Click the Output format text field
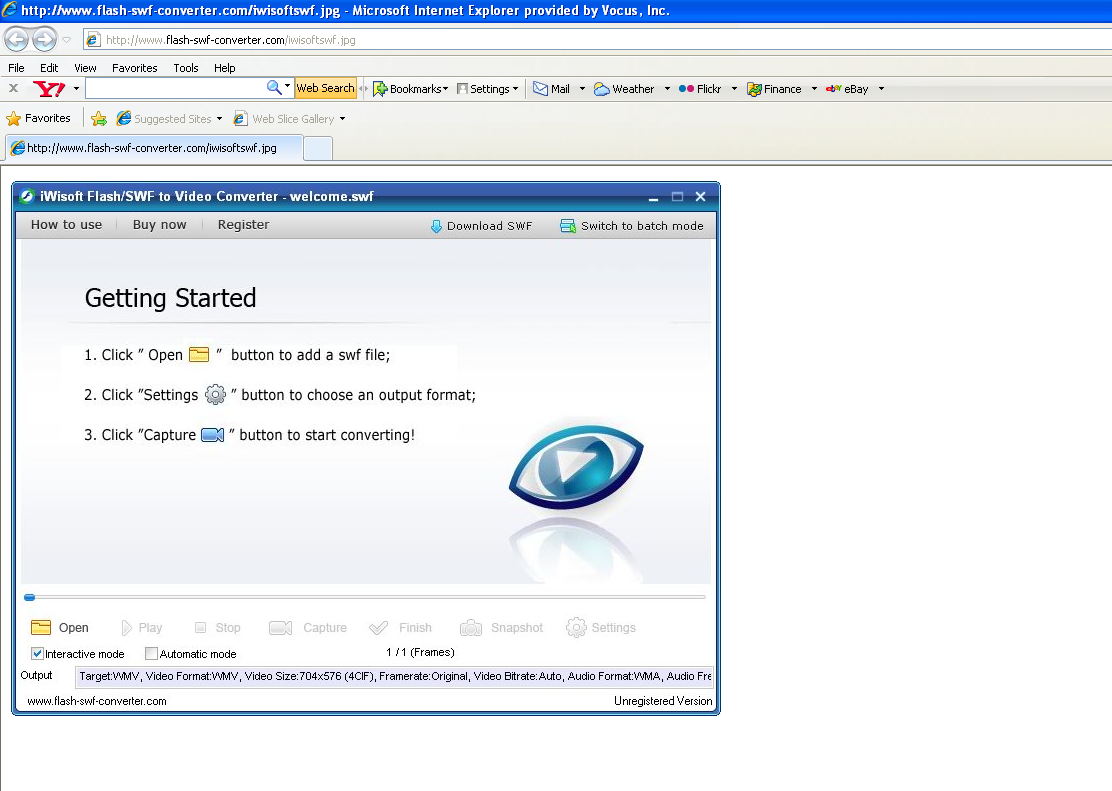This screenshot has width=1112, height=791. (x=394, y=676)
